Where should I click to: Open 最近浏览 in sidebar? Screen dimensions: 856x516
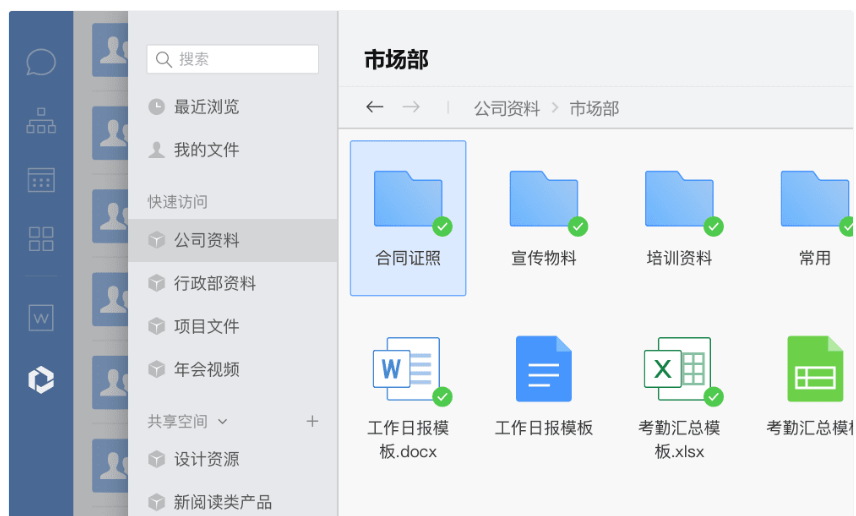coord(206,107)
